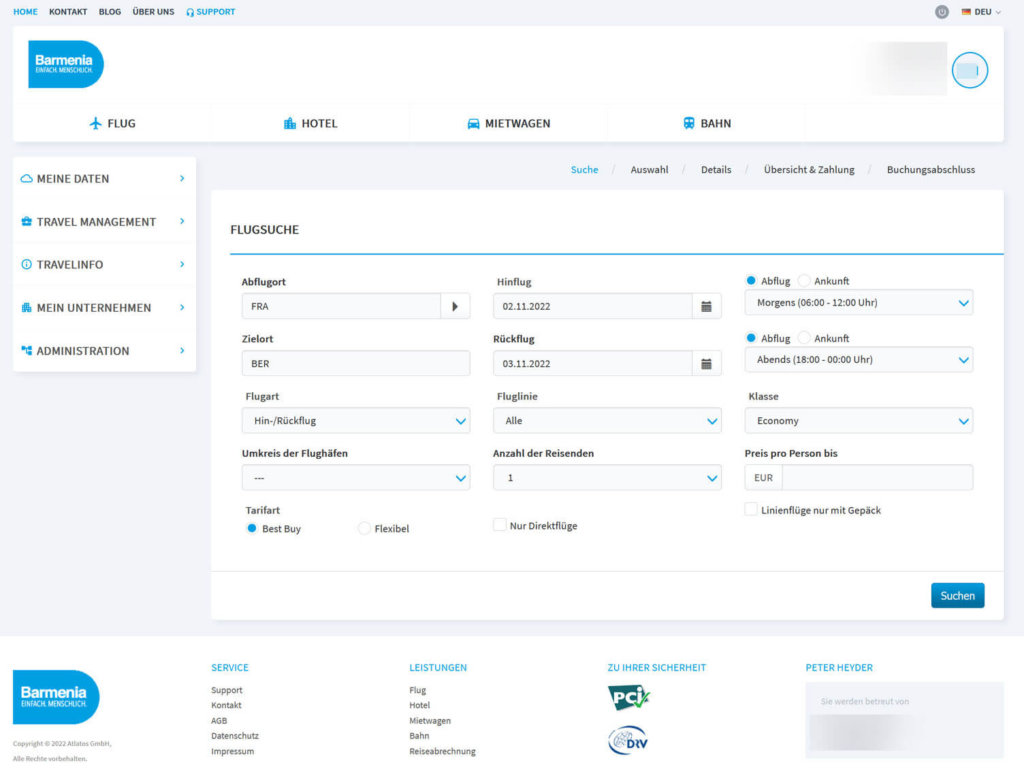
Task: Open the Flugart dropdown
Action: [x=355, y=421]
